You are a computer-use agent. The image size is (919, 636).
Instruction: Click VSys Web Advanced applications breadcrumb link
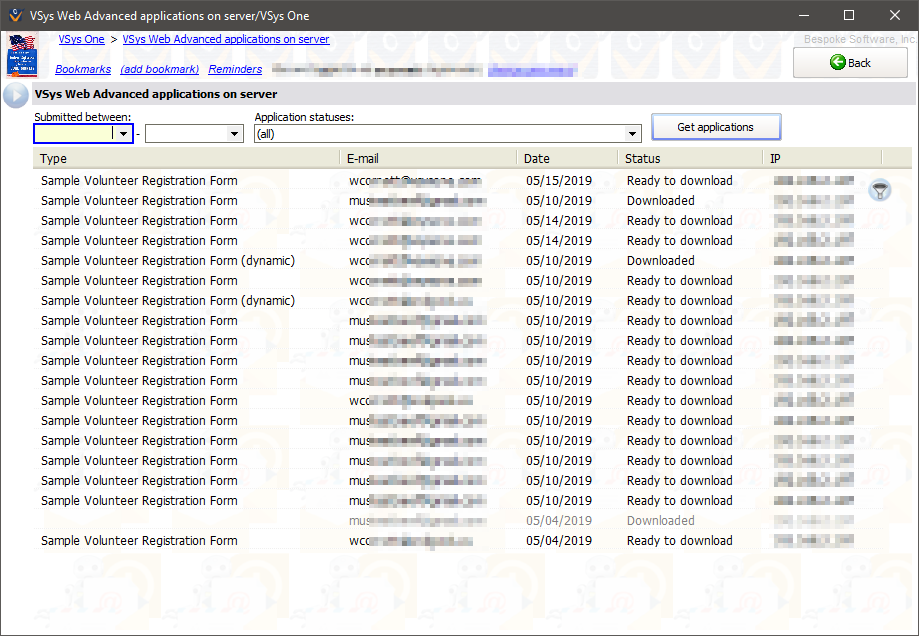click(x=226, y=40)
